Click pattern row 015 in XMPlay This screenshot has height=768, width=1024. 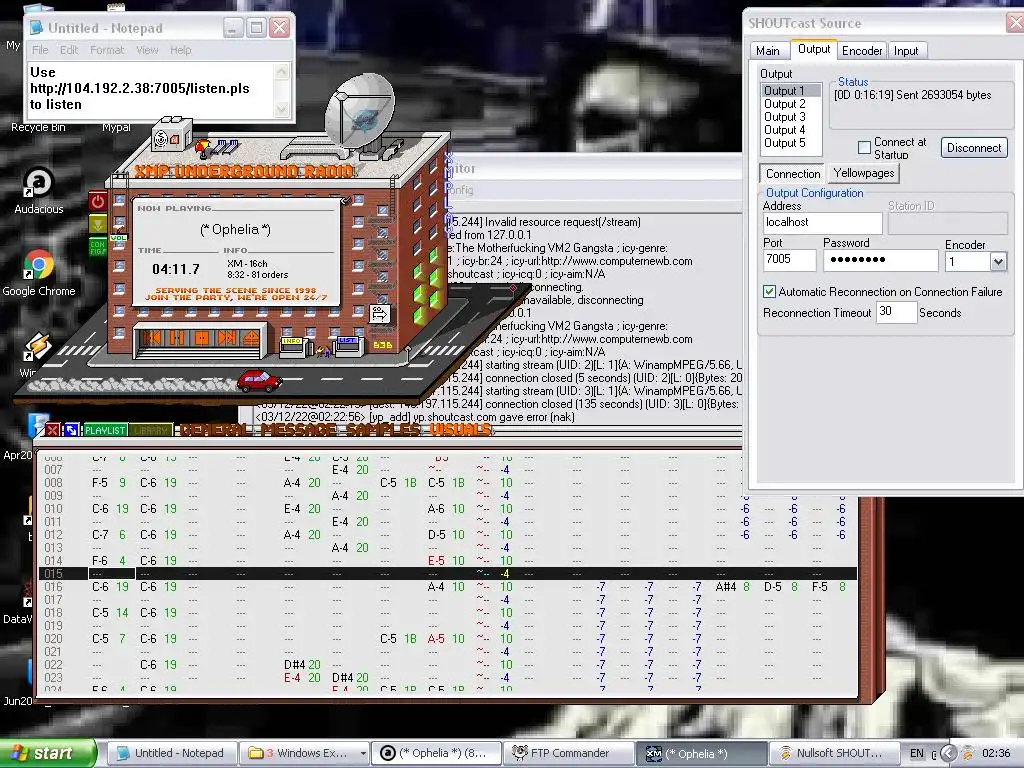coord(449,573)
